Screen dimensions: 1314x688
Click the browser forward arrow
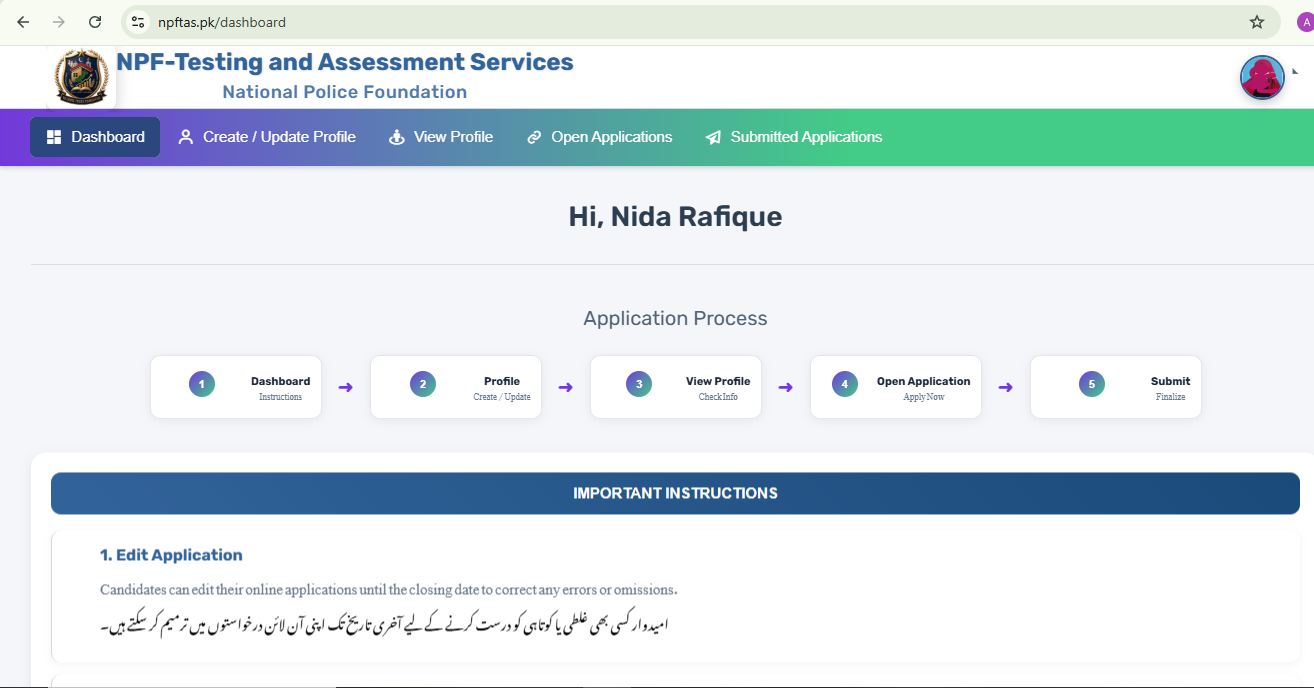(x=59, y=22)
